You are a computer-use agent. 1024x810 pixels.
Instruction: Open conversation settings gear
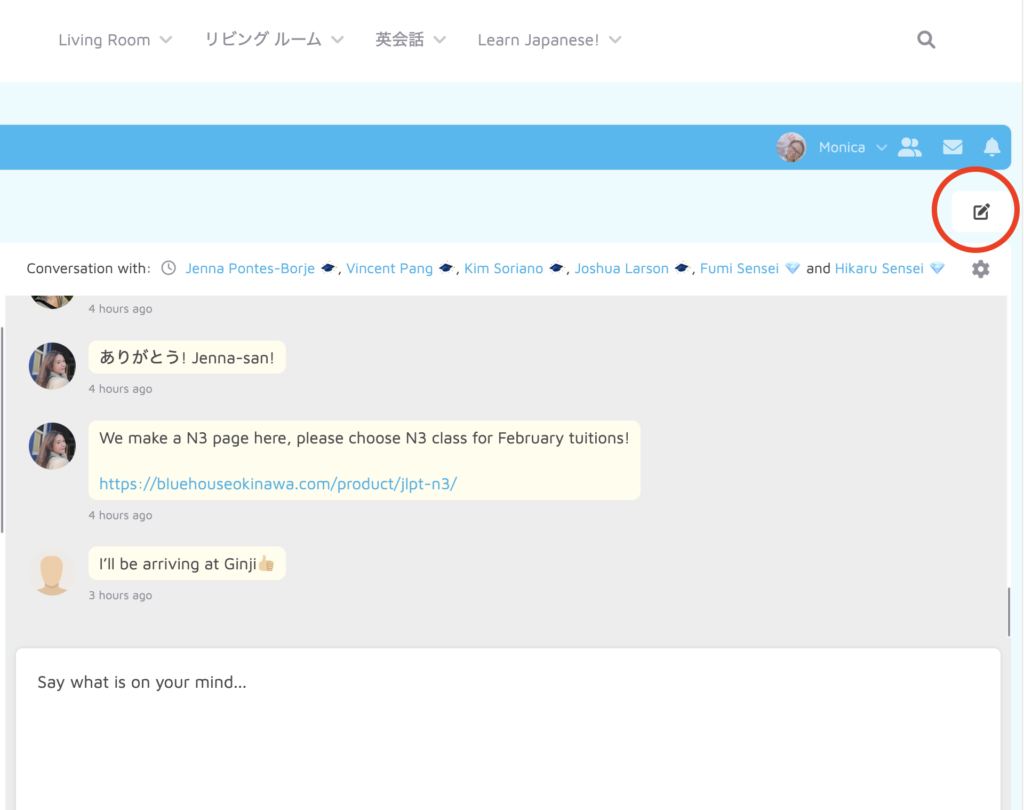(x=980, y=269)
